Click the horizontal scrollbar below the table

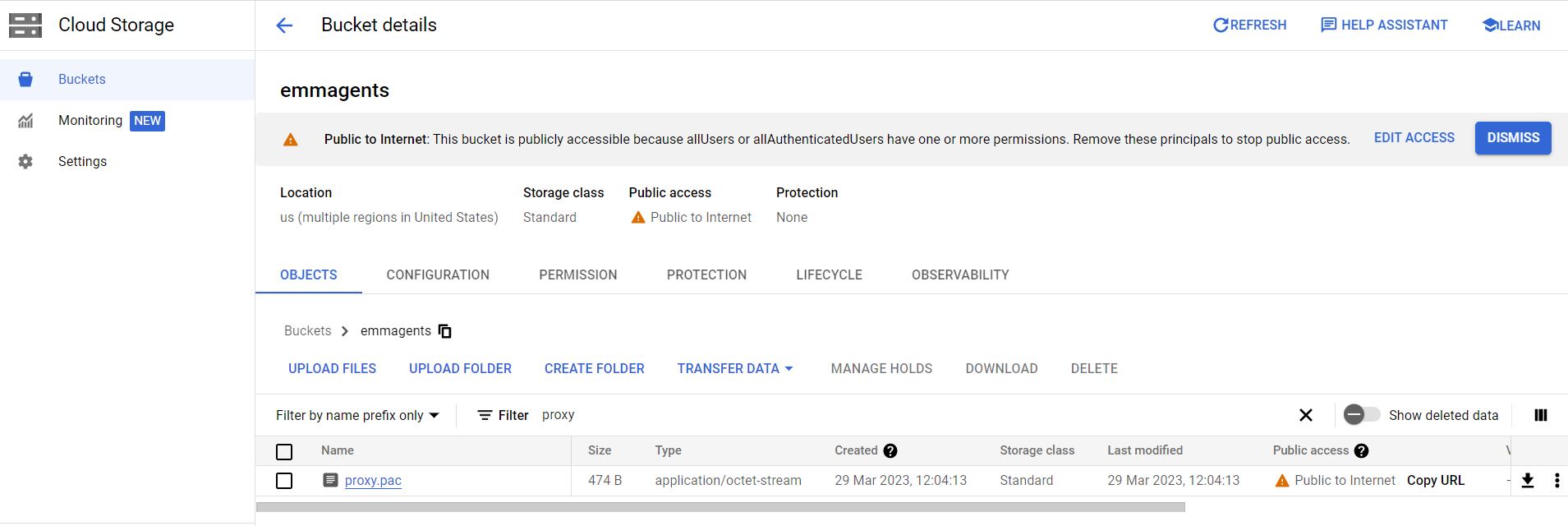(x=720, y=507)
